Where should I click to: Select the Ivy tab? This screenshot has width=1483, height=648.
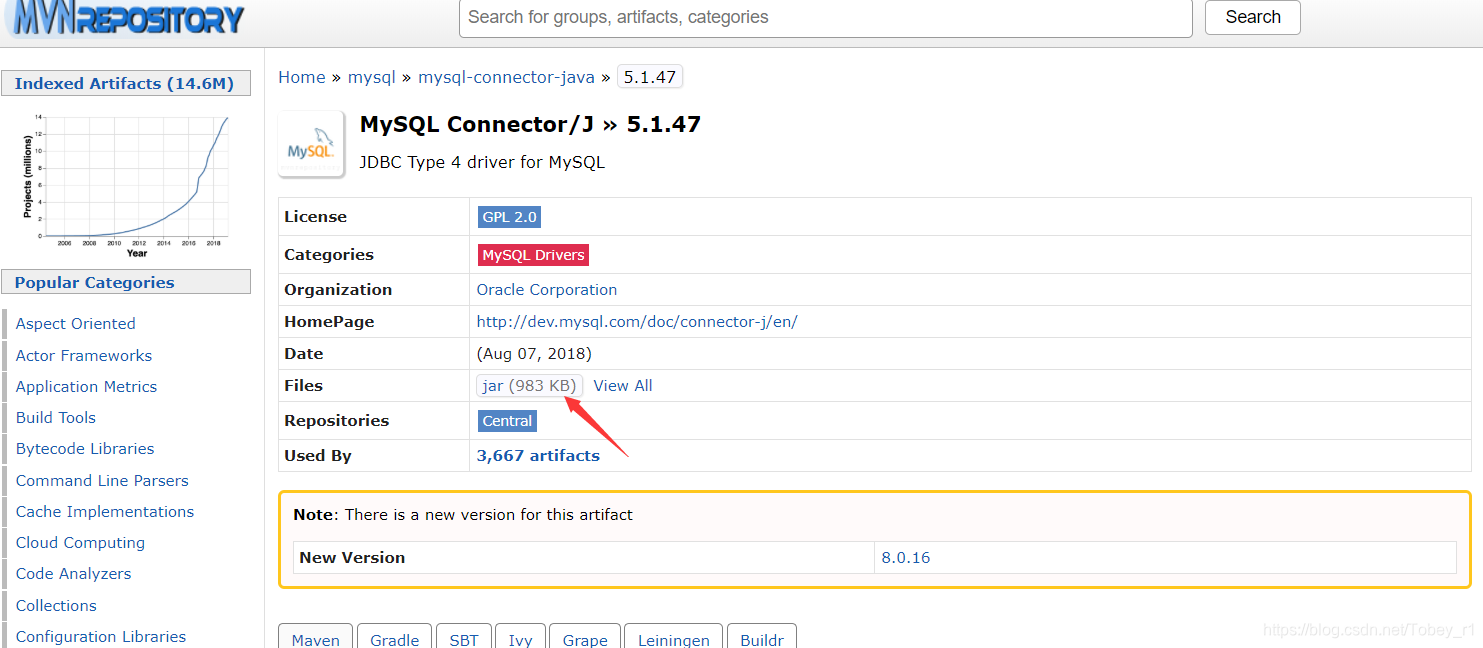(x=520, y=637)
